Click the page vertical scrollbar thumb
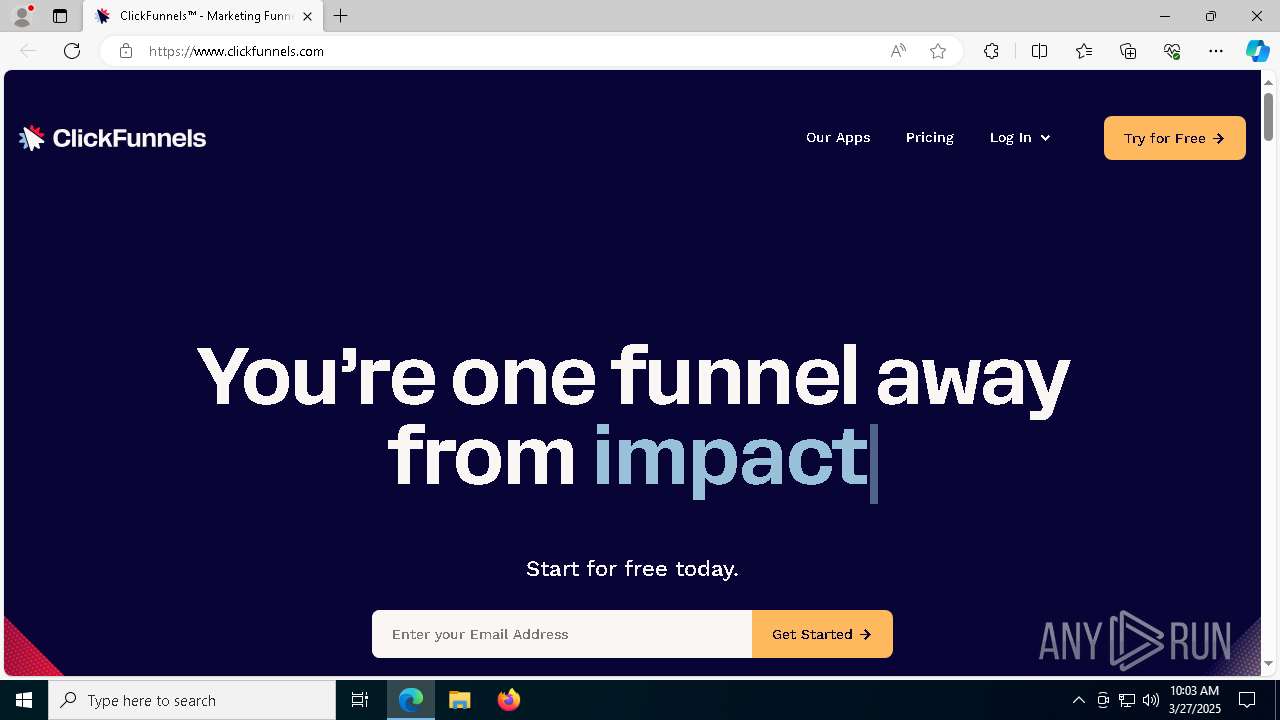 1268,115
